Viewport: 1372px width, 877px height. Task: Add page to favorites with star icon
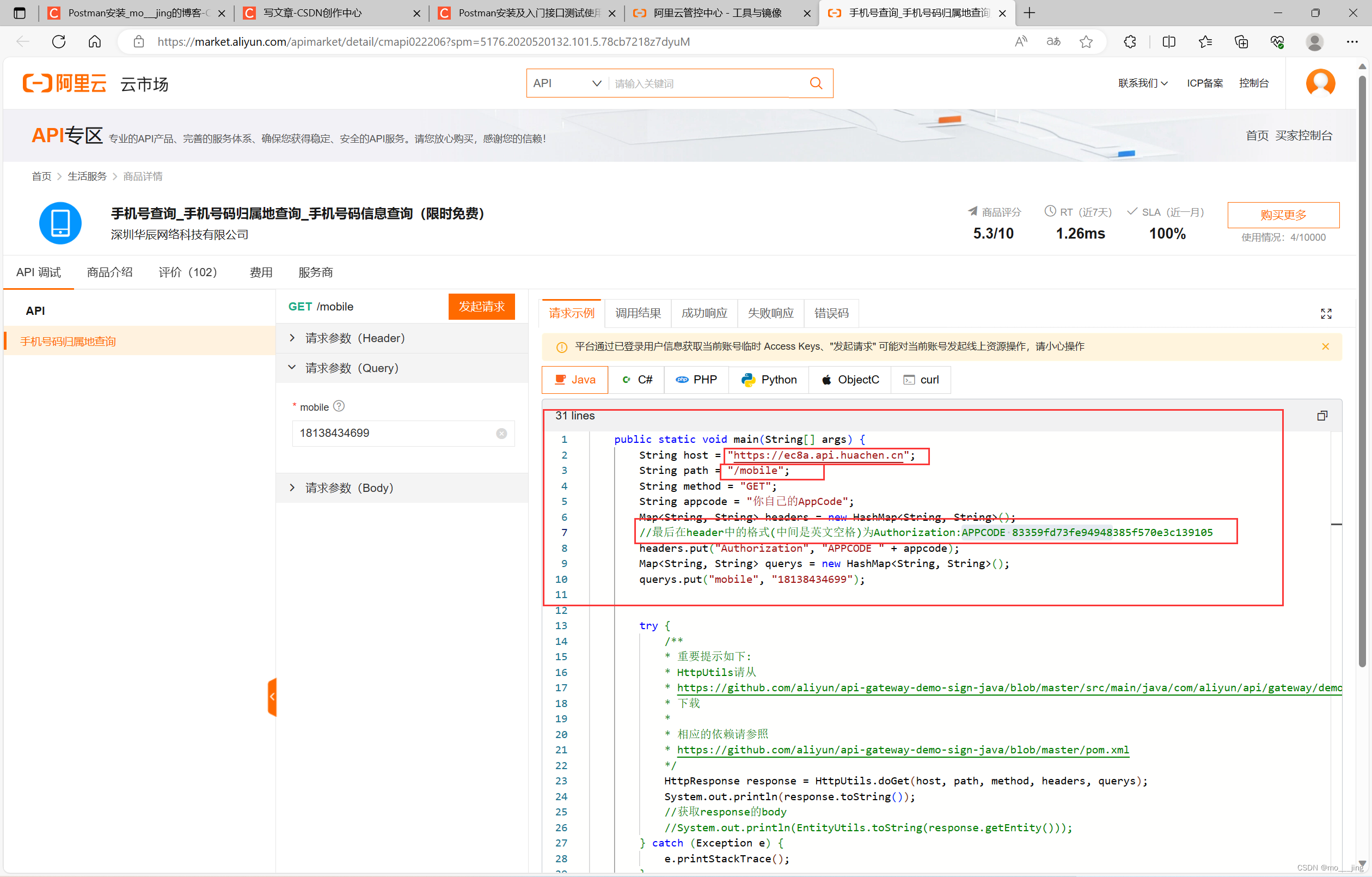1086,41
